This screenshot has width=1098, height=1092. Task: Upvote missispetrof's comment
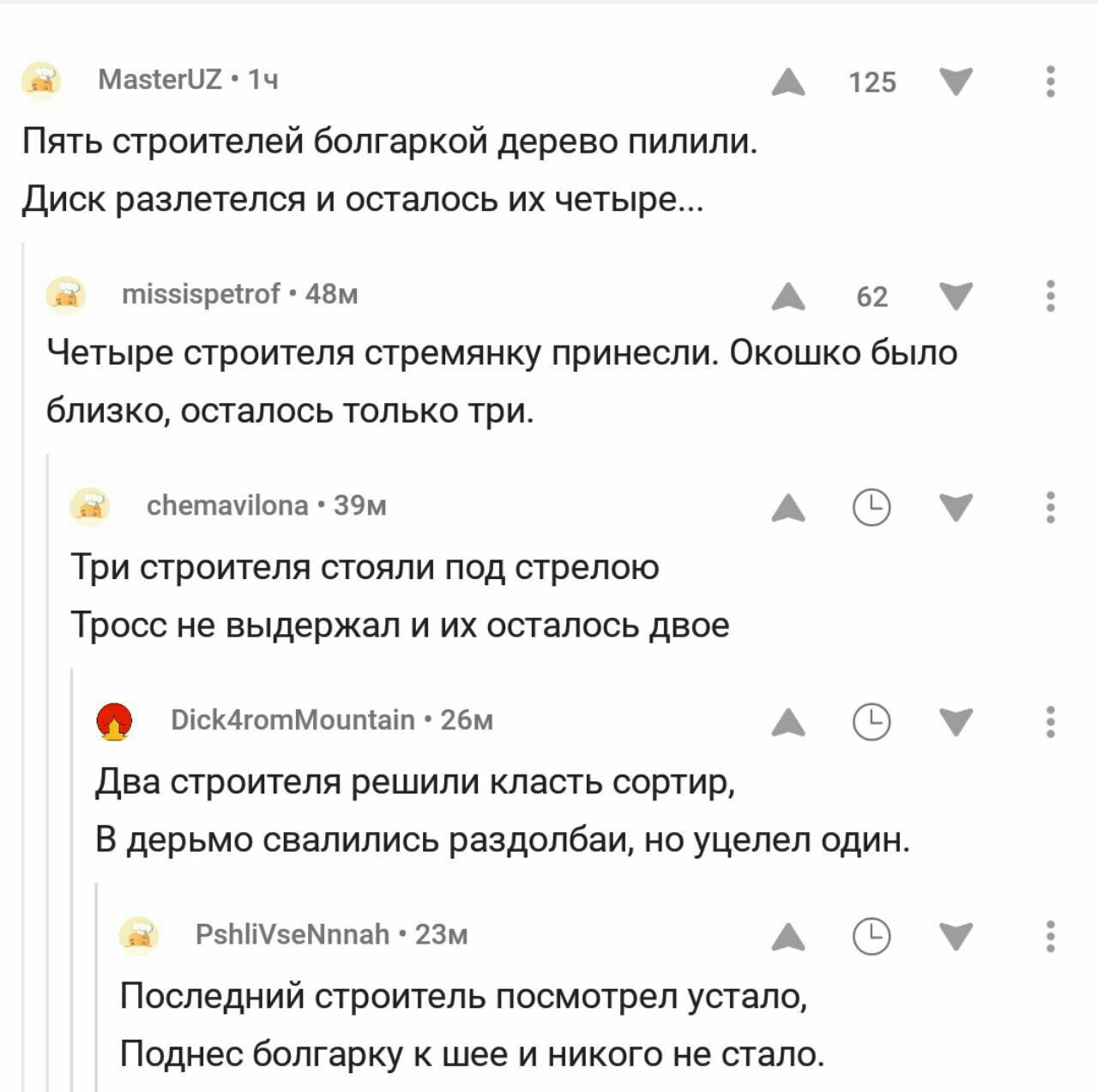click(x=787, y=297)
